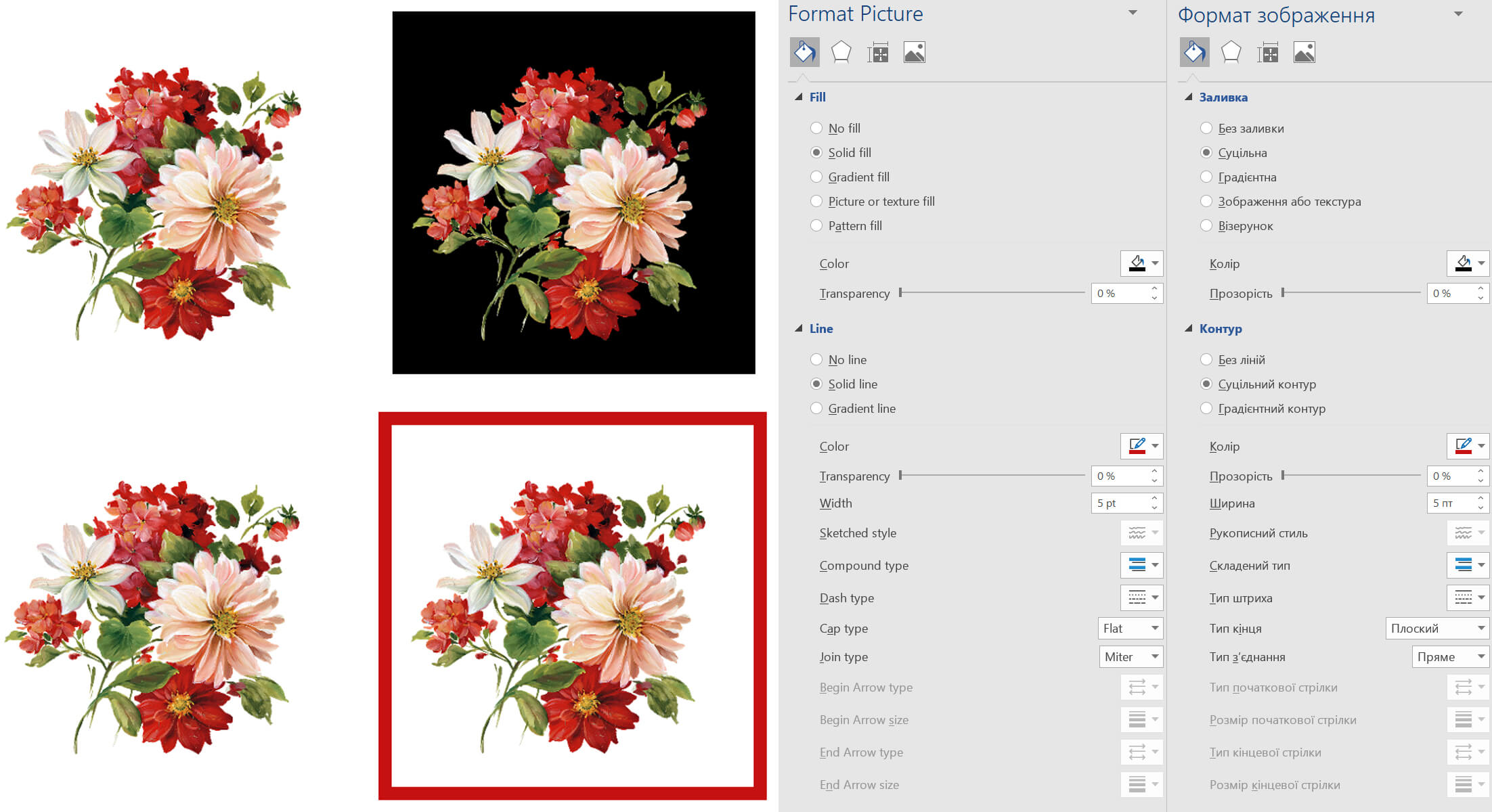Viewport: 1492px width, 812px height.
Task: Collapse the Fill section header
Action: click(x=817, y=97)
